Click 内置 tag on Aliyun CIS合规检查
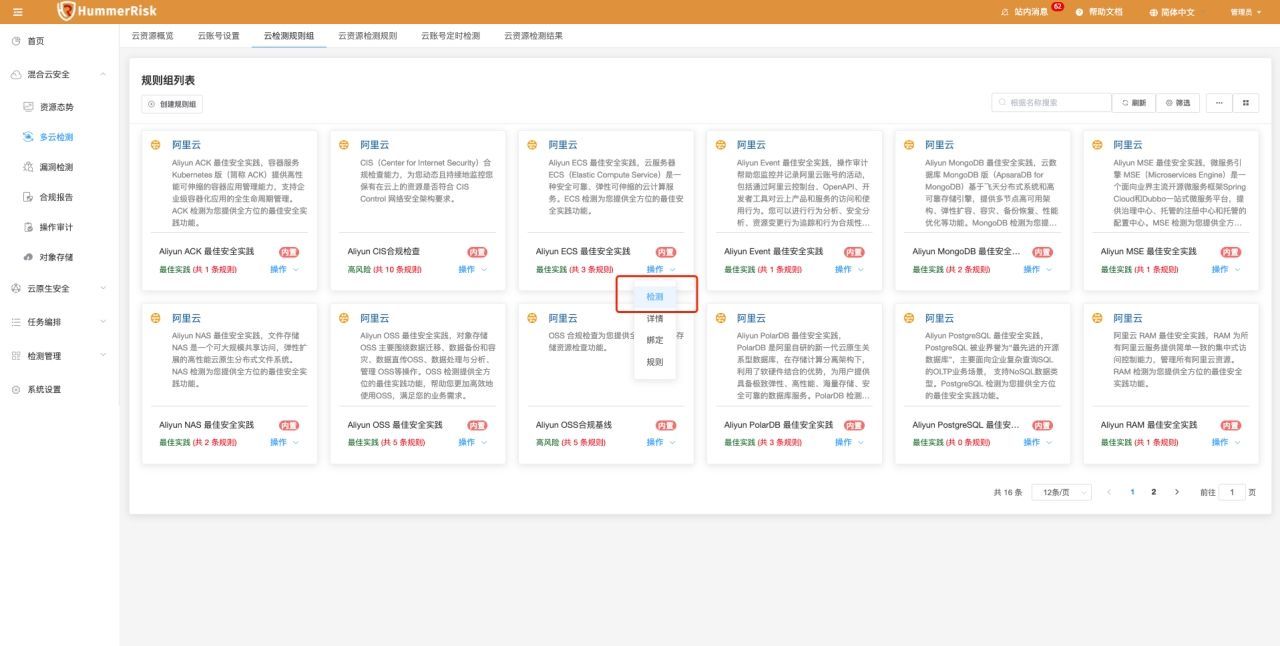Image resolution: width=1280 pixels, height=646 pixels. (477, 252)
